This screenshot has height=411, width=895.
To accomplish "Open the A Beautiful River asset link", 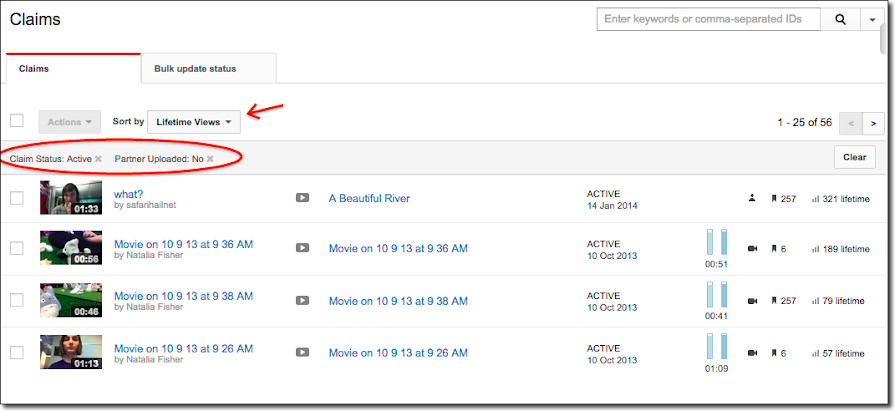I will point(369,198).
